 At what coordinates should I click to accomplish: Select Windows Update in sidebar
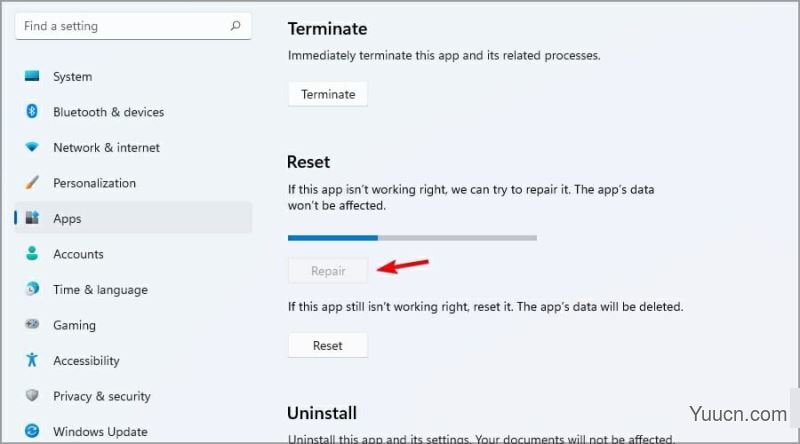pyautogui.click(x=133, y=431)
